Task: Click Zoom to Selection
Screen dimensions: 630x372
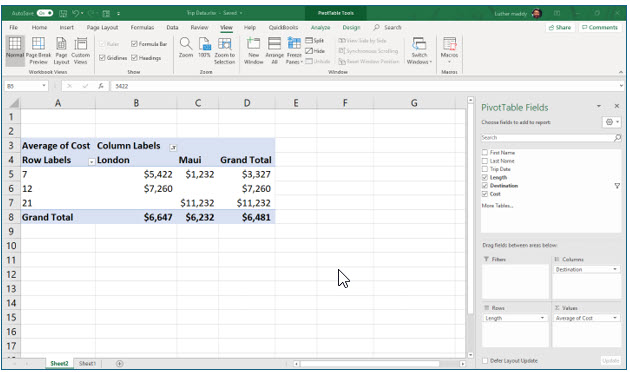Action: click(224, 51)
